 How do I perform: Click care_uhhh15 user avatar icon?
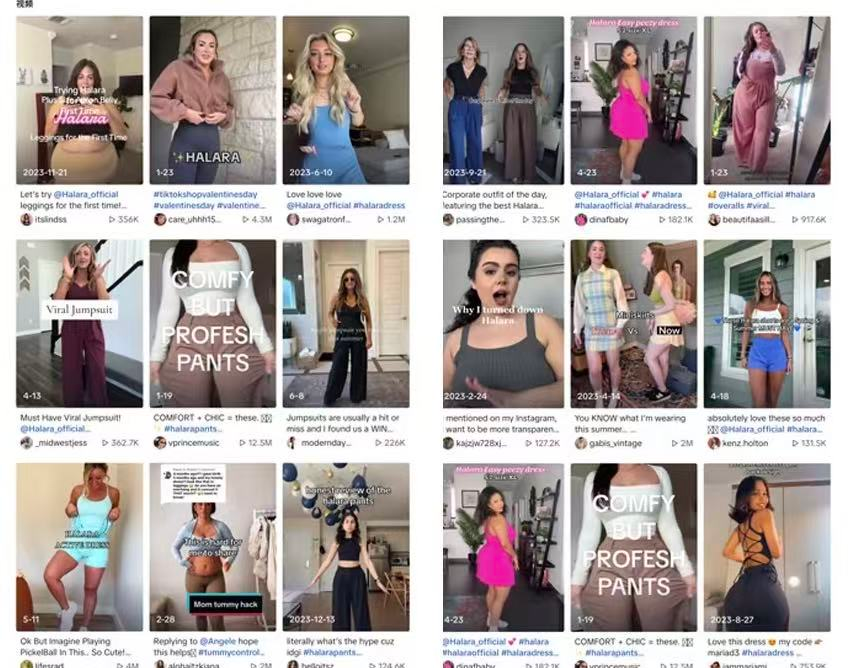(x=160, y=220)
